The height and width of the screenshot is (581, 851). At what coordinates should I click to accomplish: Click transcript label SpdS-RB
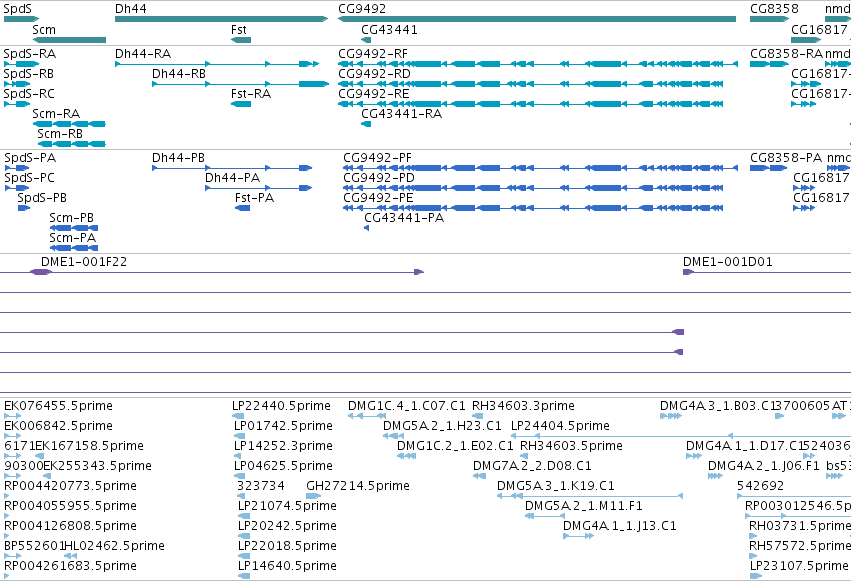(x=28, y=74)
